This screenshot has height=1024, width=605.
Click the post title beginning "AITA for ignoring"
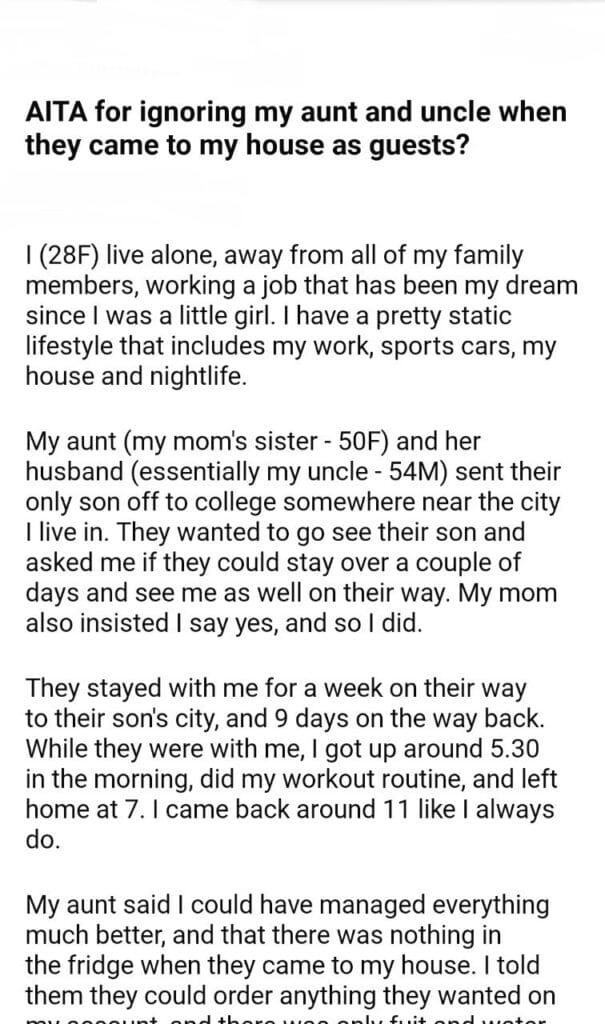click(x=290, y=129)
